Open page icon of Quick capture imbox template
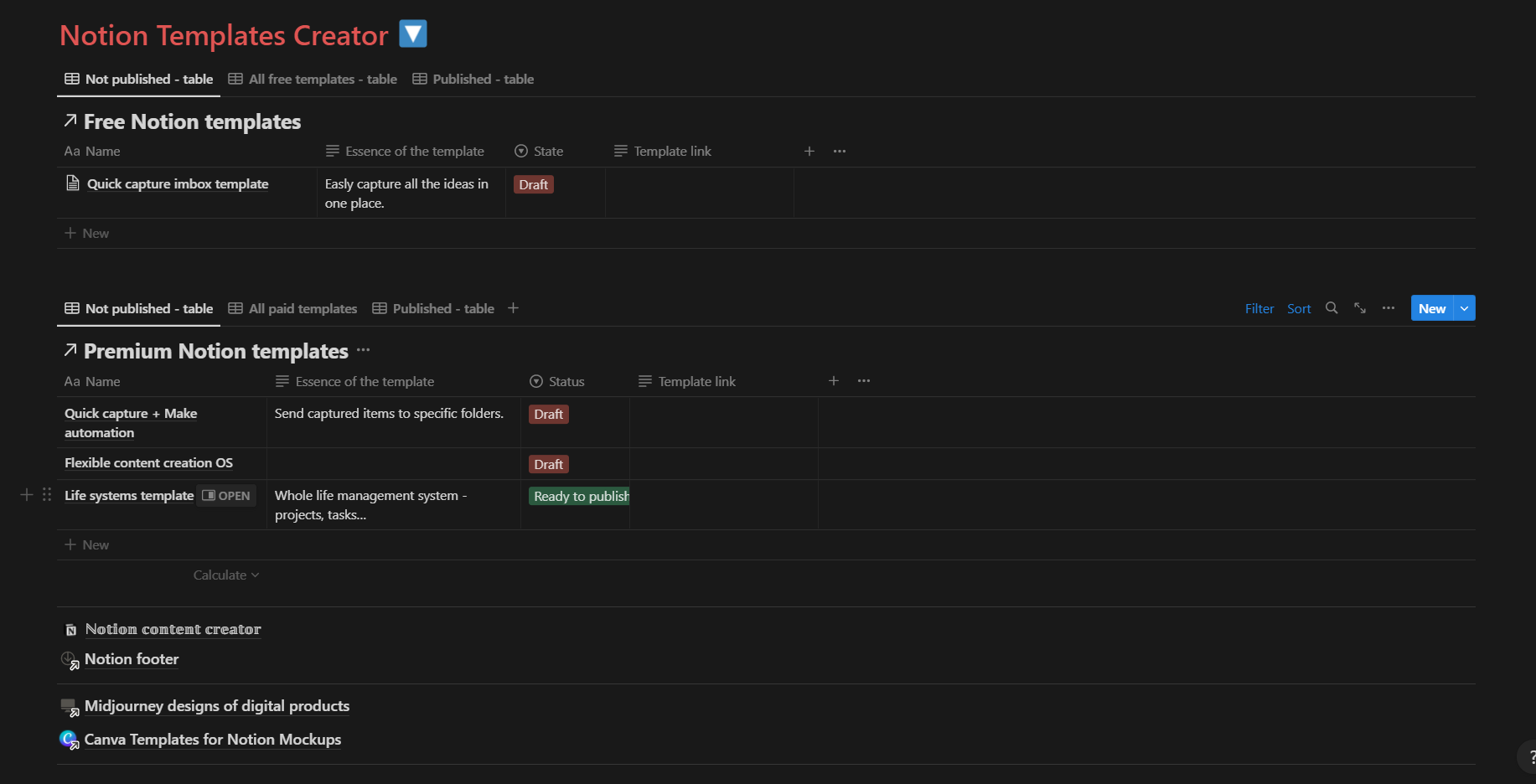The image size is (1536, 784). click(73, 183)
